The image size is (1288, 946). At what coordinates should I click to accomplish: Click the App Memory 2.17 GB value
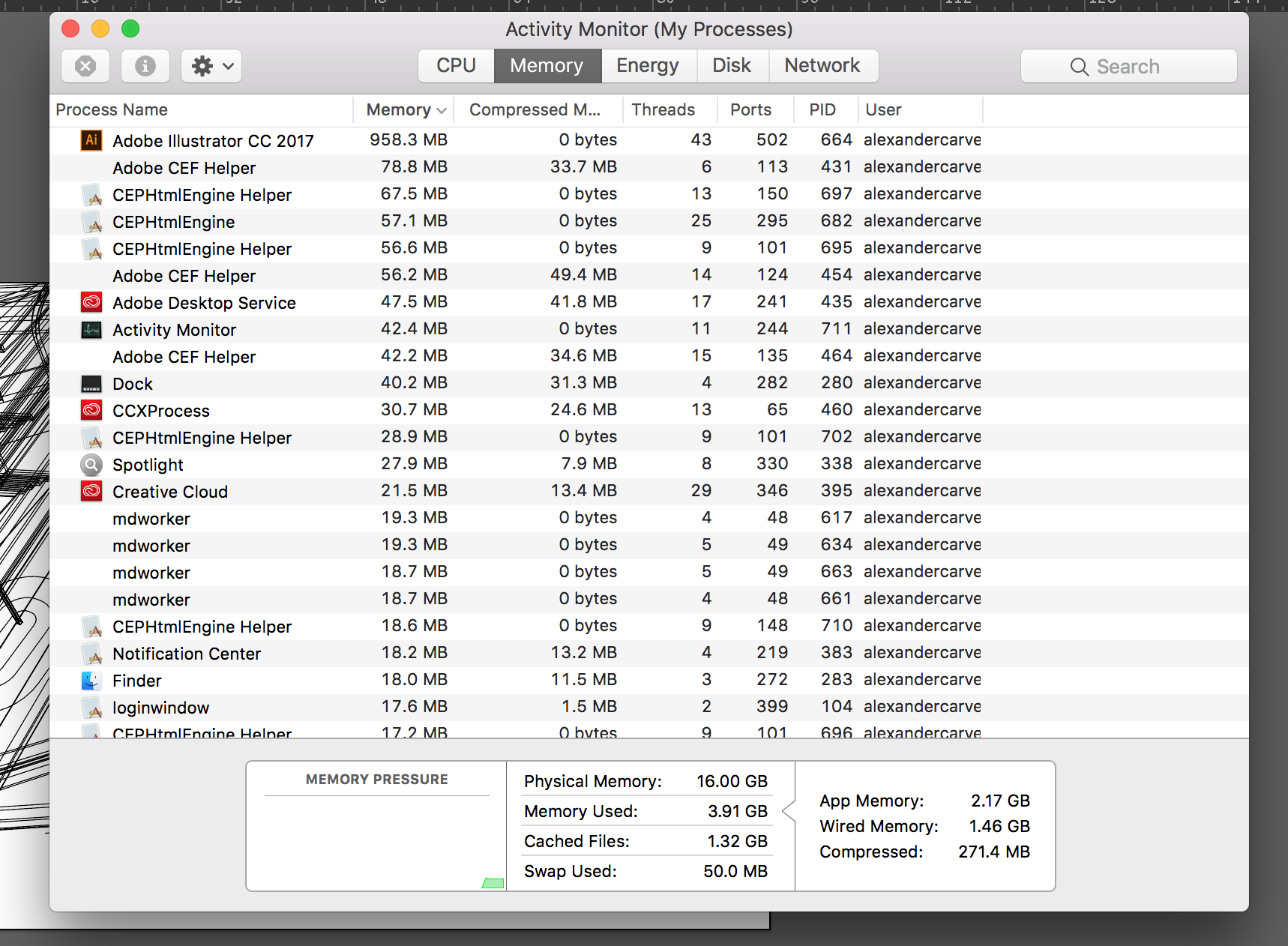[x=1000, y=801]
